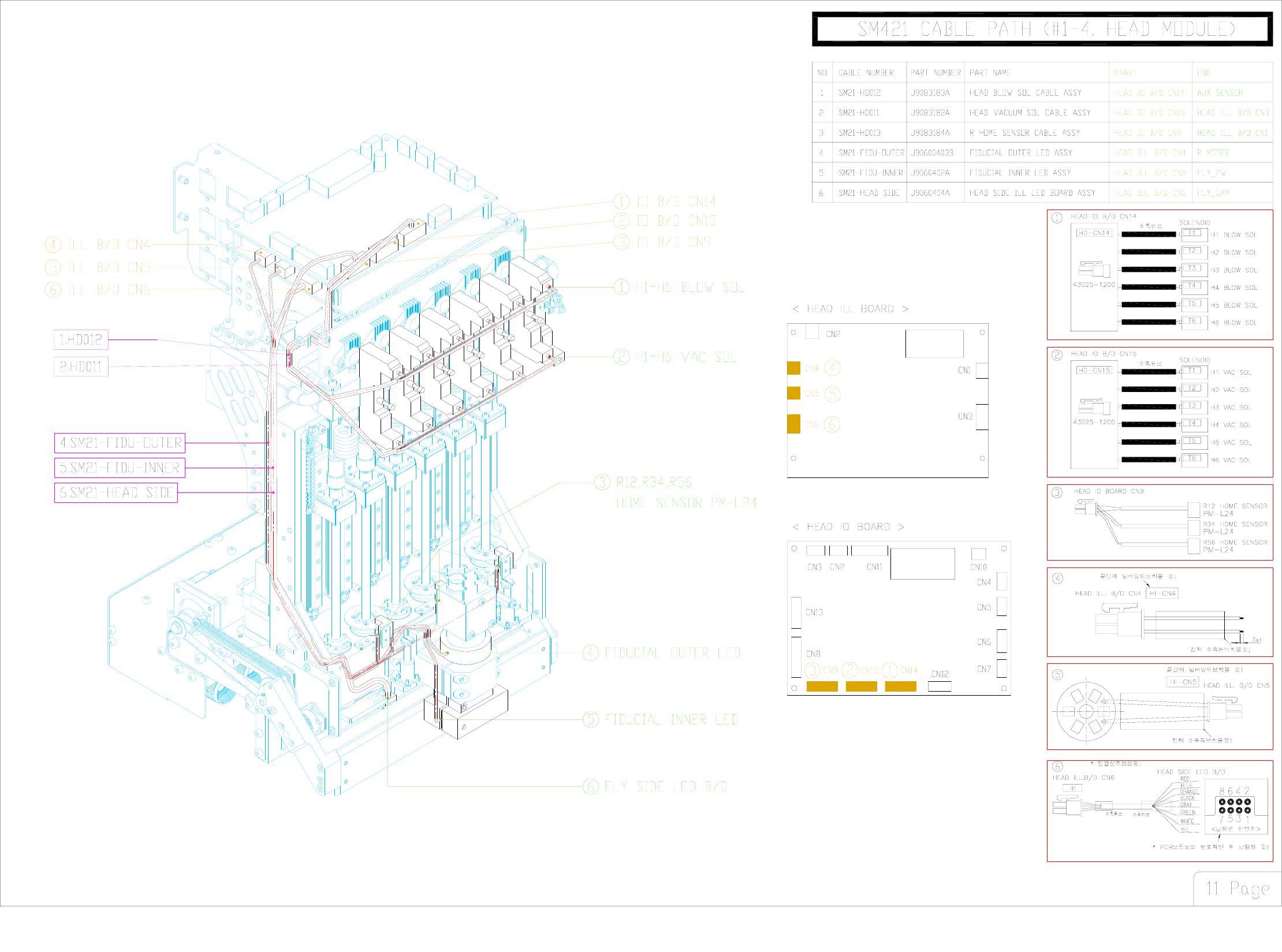Click the 8-pin connector pinout diagram
This screenshot has width=1282, height=952.
(x=1235, y=806)
